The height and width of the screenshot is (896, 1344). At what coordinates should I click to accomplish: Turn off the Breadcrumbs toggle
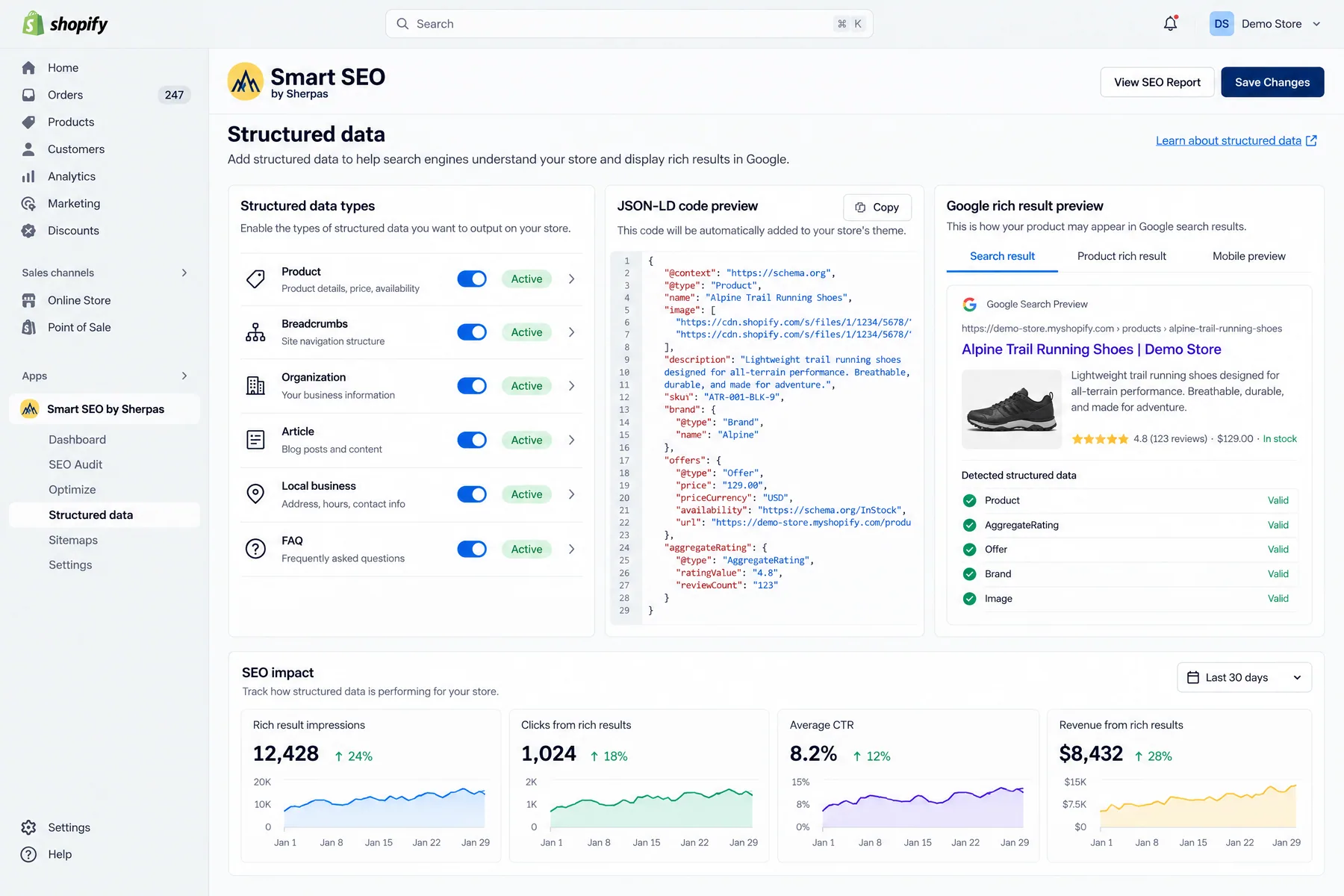[x=472, y=332]
